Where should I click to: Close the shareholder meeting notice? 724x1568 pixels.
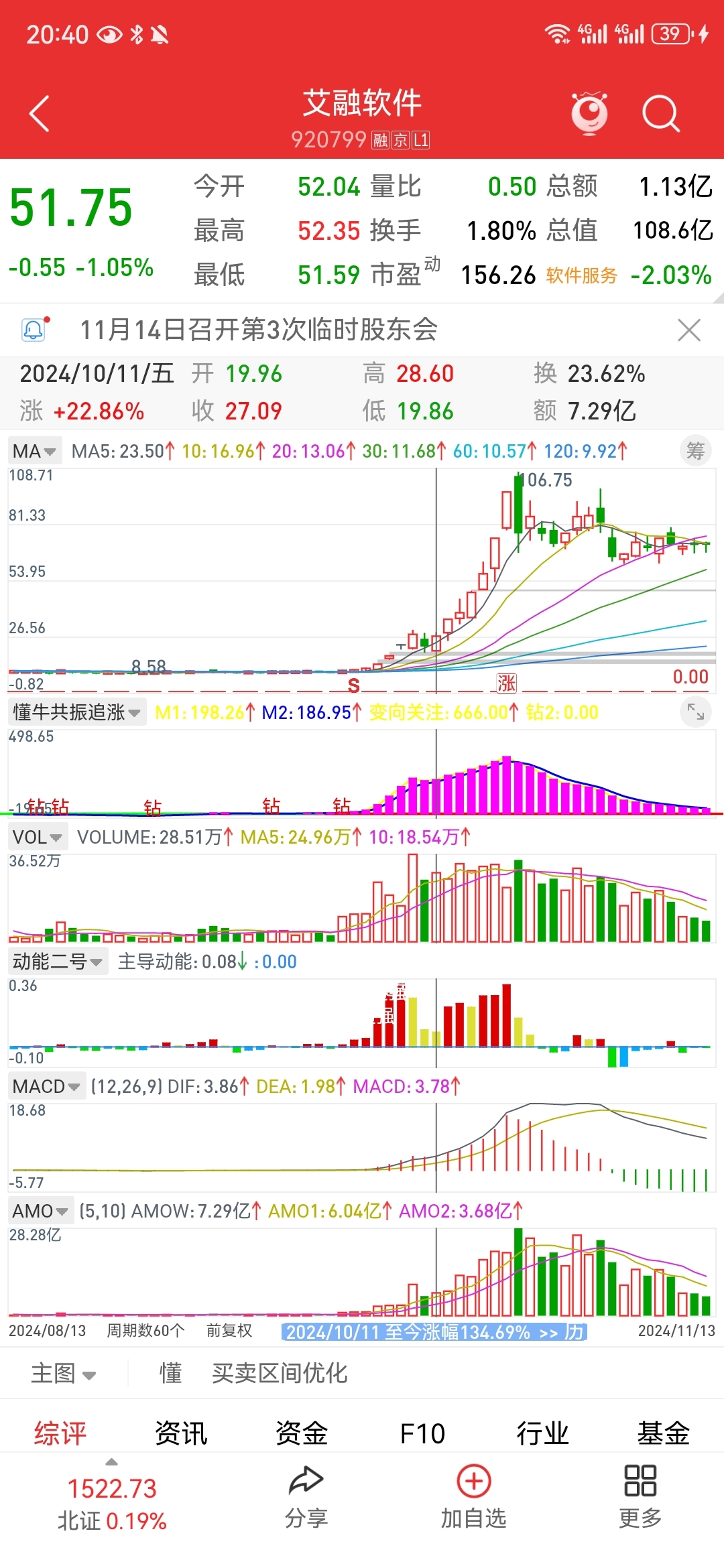689,330
